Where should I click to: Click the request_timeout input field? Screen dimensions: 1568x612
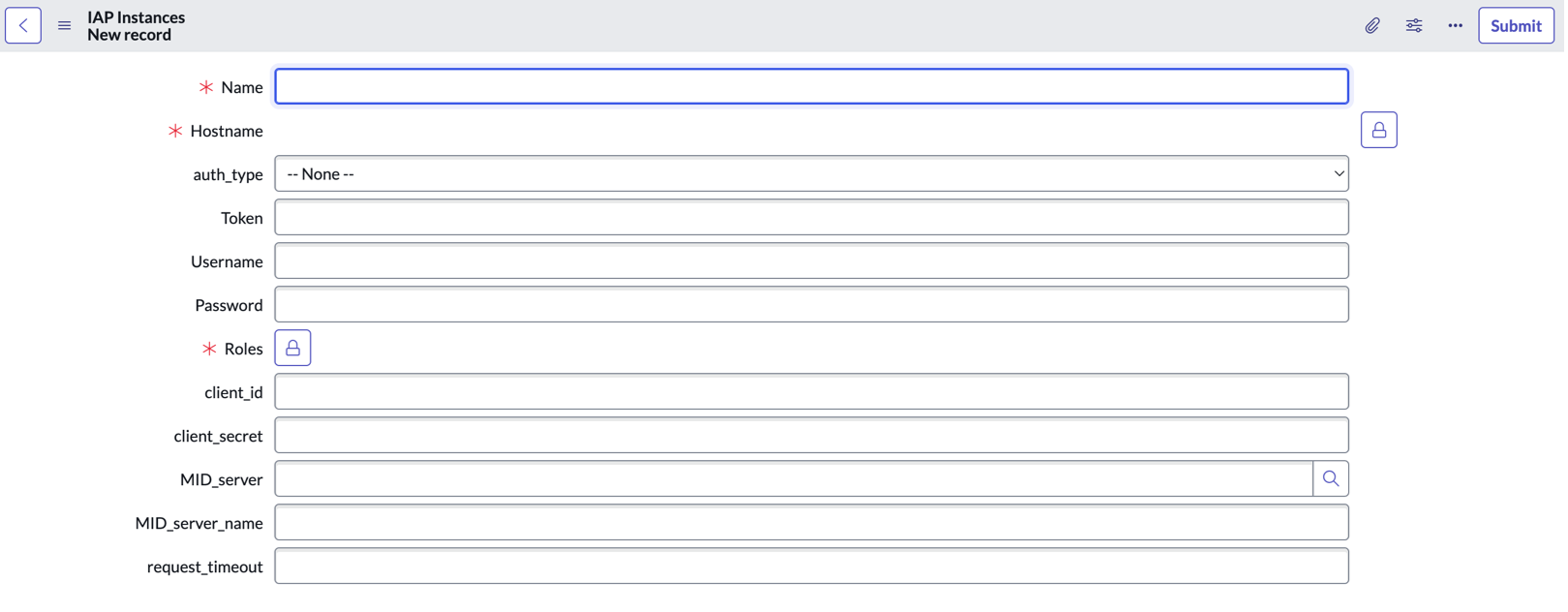pos(812,566)
